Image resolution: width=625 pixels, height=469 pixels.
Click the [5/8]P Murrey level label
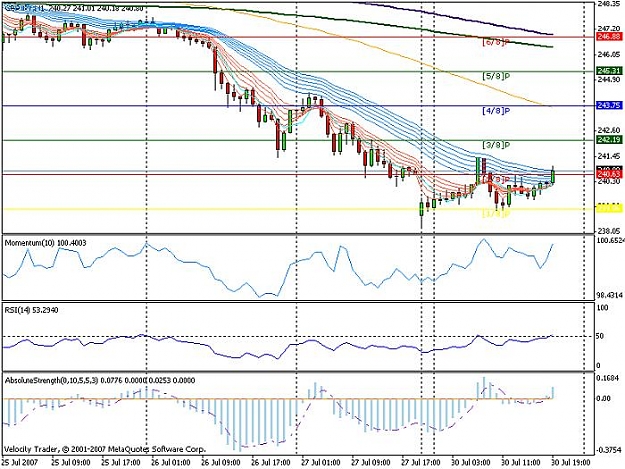[x=496, y=76]
